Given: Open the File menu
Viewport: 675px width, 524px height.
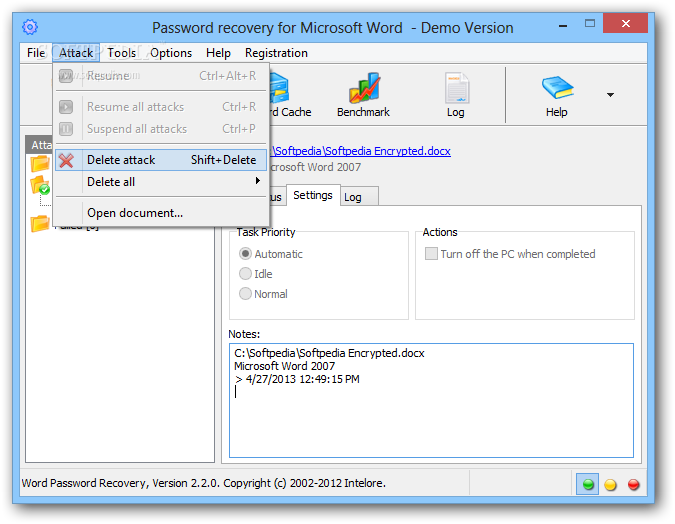Looking at the screenshot, I should click(x=36, y=53).
